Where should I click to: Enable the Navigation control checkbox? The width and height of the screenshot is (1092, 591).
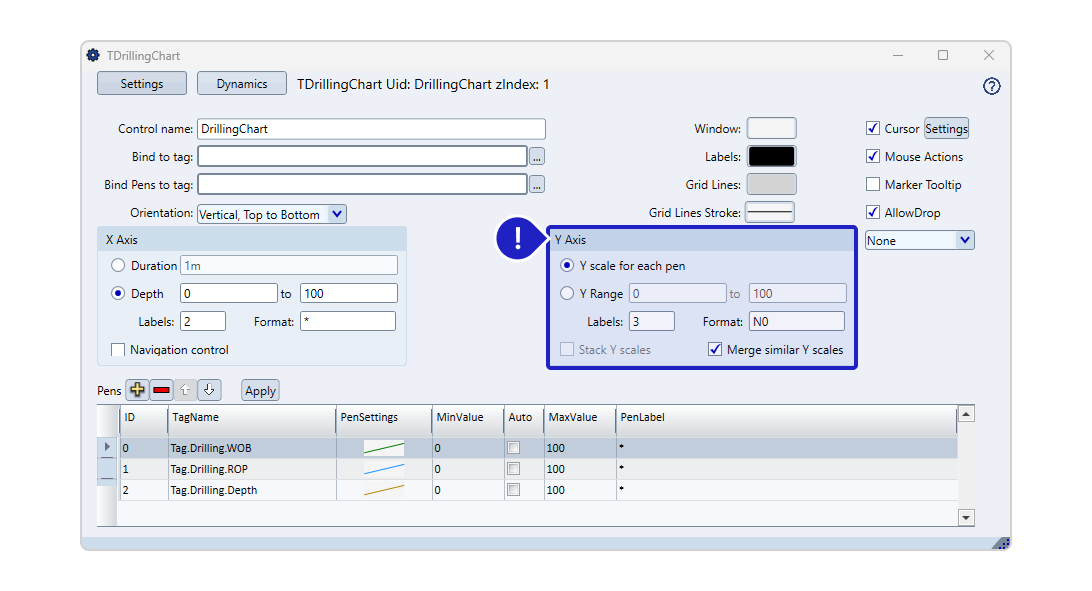pyautogui.click(x=119, y=350)
